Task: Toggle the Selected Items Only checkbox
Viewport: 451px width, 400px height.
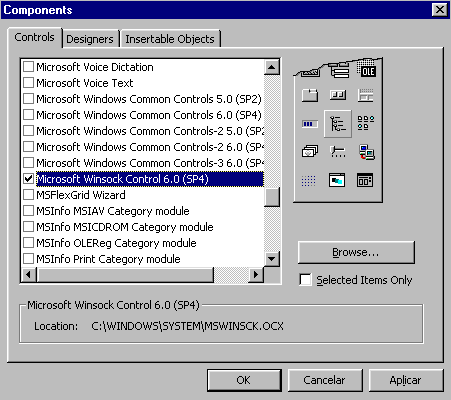Action: (x=305, y=280)
